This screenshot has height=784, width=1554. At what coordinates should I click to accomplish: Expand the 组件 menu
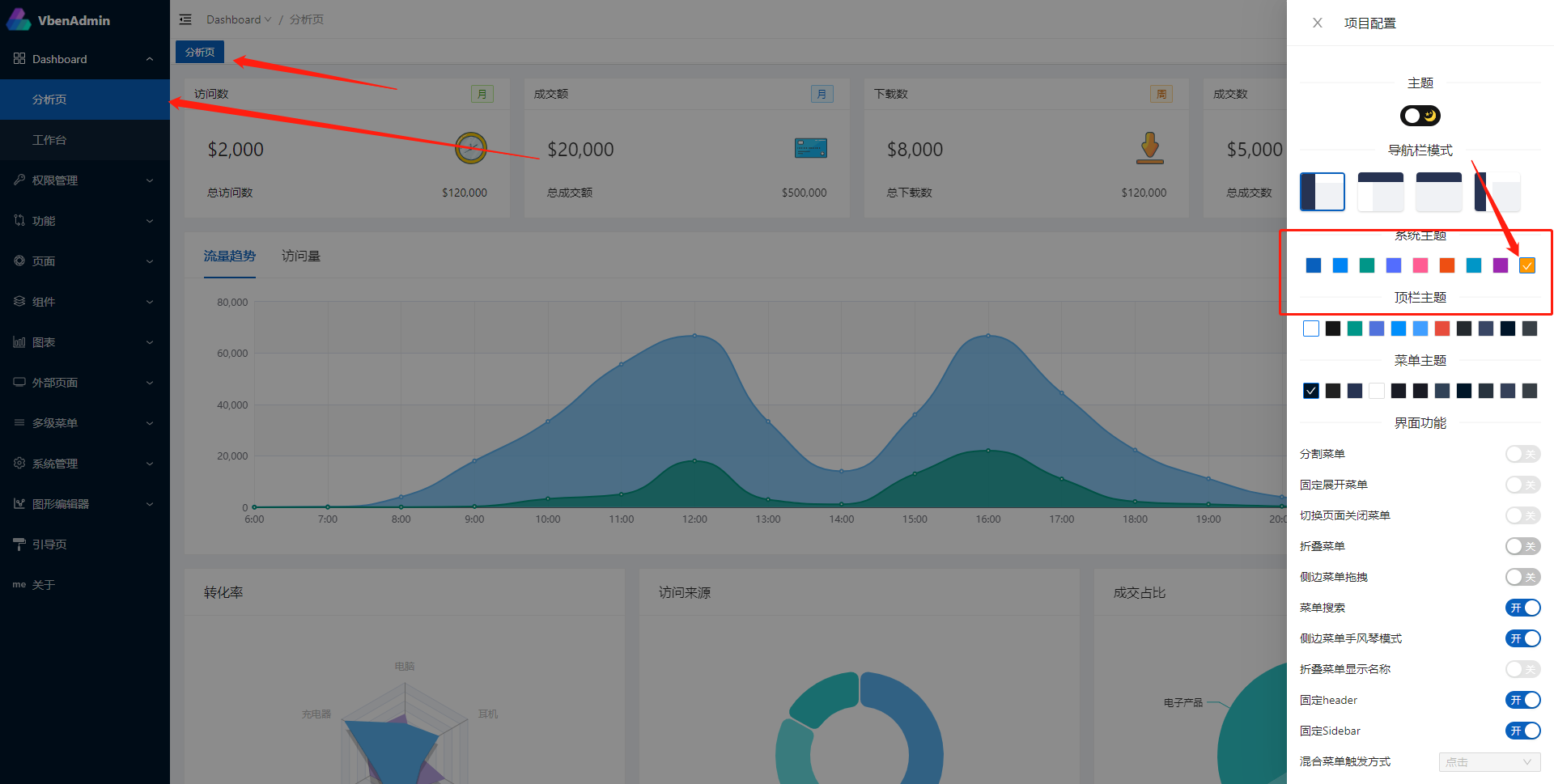pyautogui.click(x=85, y=302)
